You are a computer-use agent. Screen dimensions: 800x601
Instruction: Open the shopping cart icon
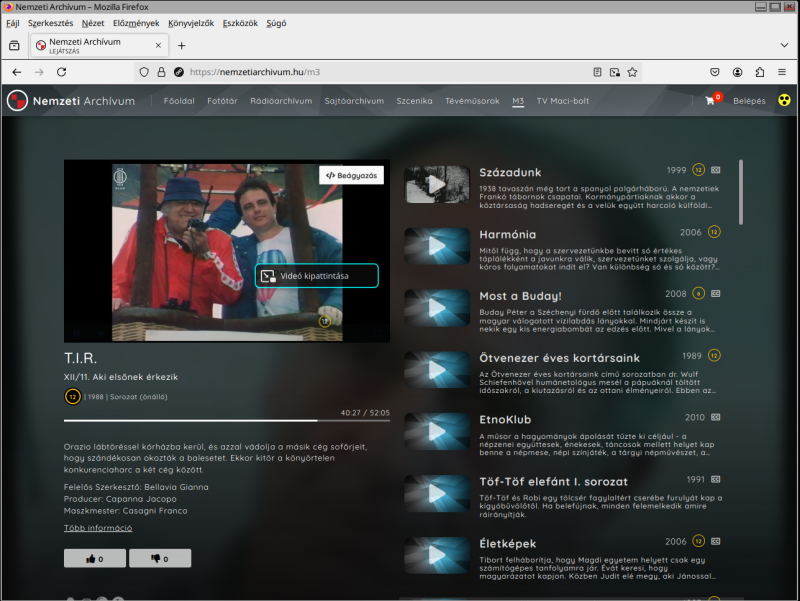(710, 101)
